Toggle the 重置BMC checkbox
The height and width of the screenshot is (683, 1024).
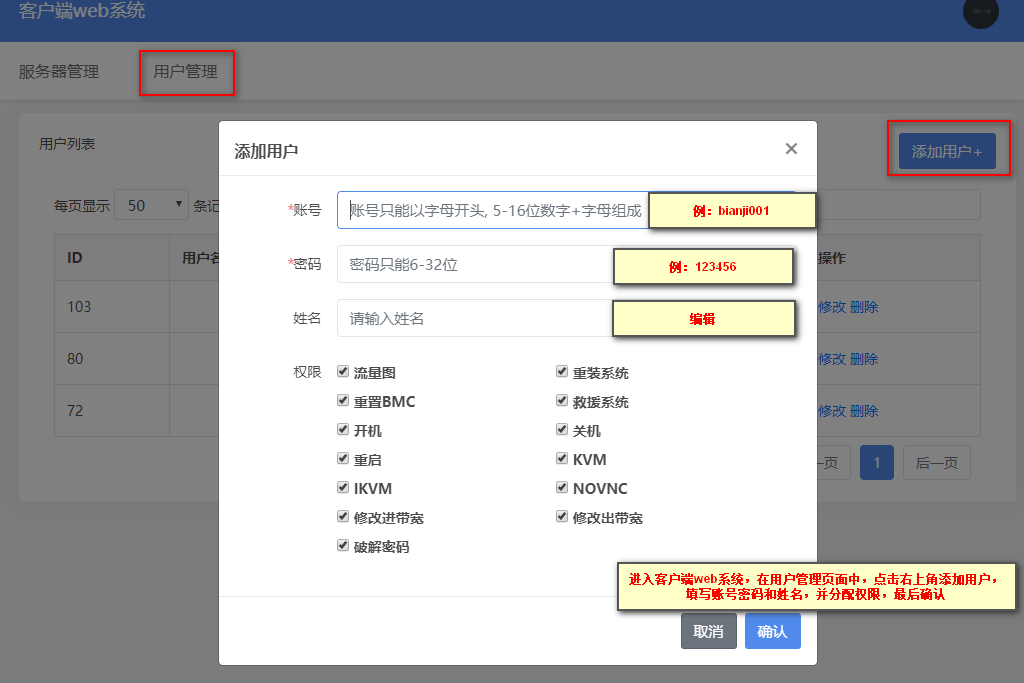tap(343, 400)
